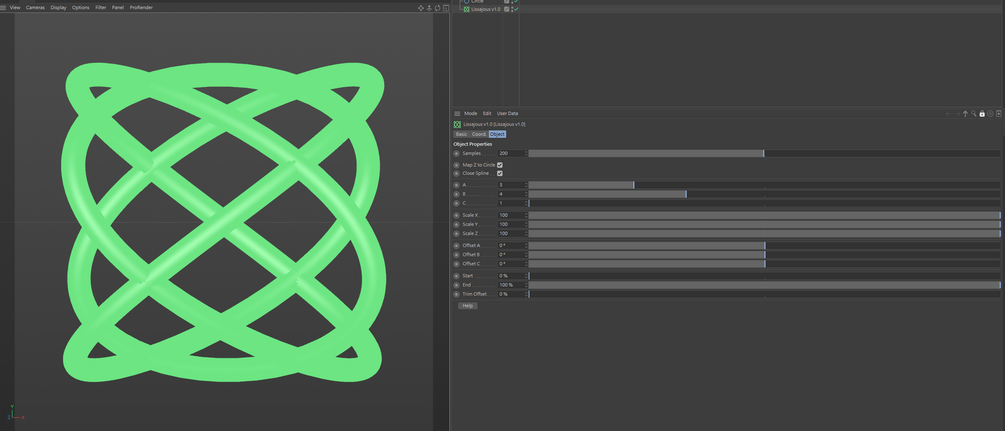This screenshot has height=431, width=1005.
Task: Open the attribute manager hamburger menu icon
Action: 458,114
